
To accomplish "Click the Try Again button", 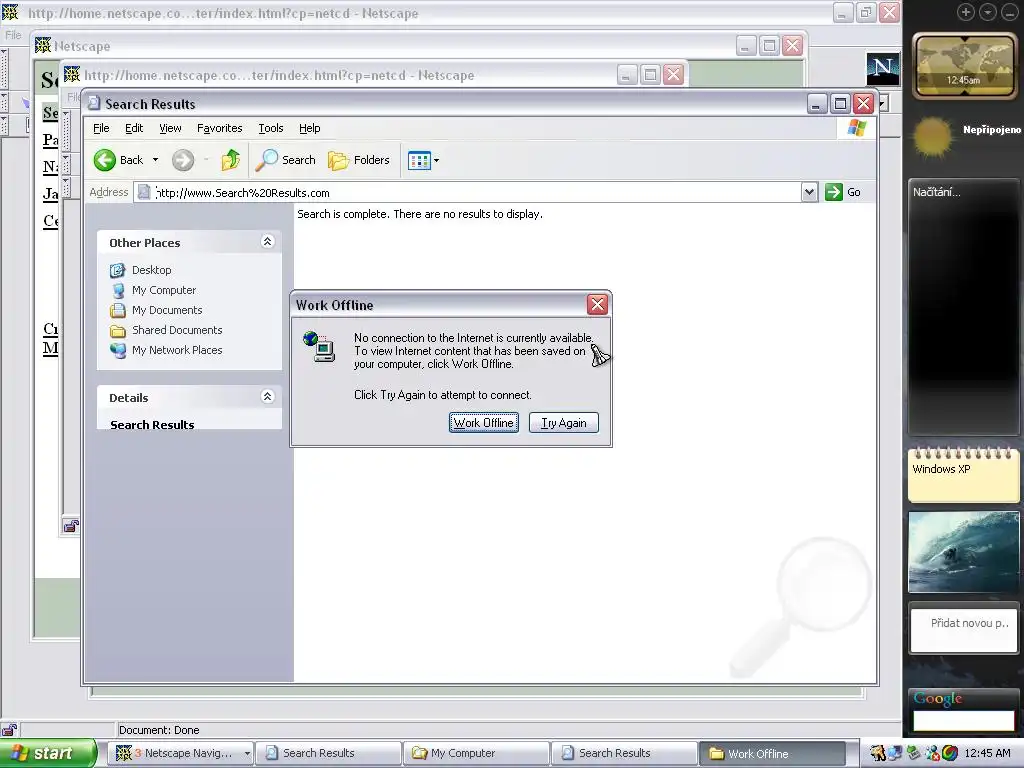I will [564, 423].
